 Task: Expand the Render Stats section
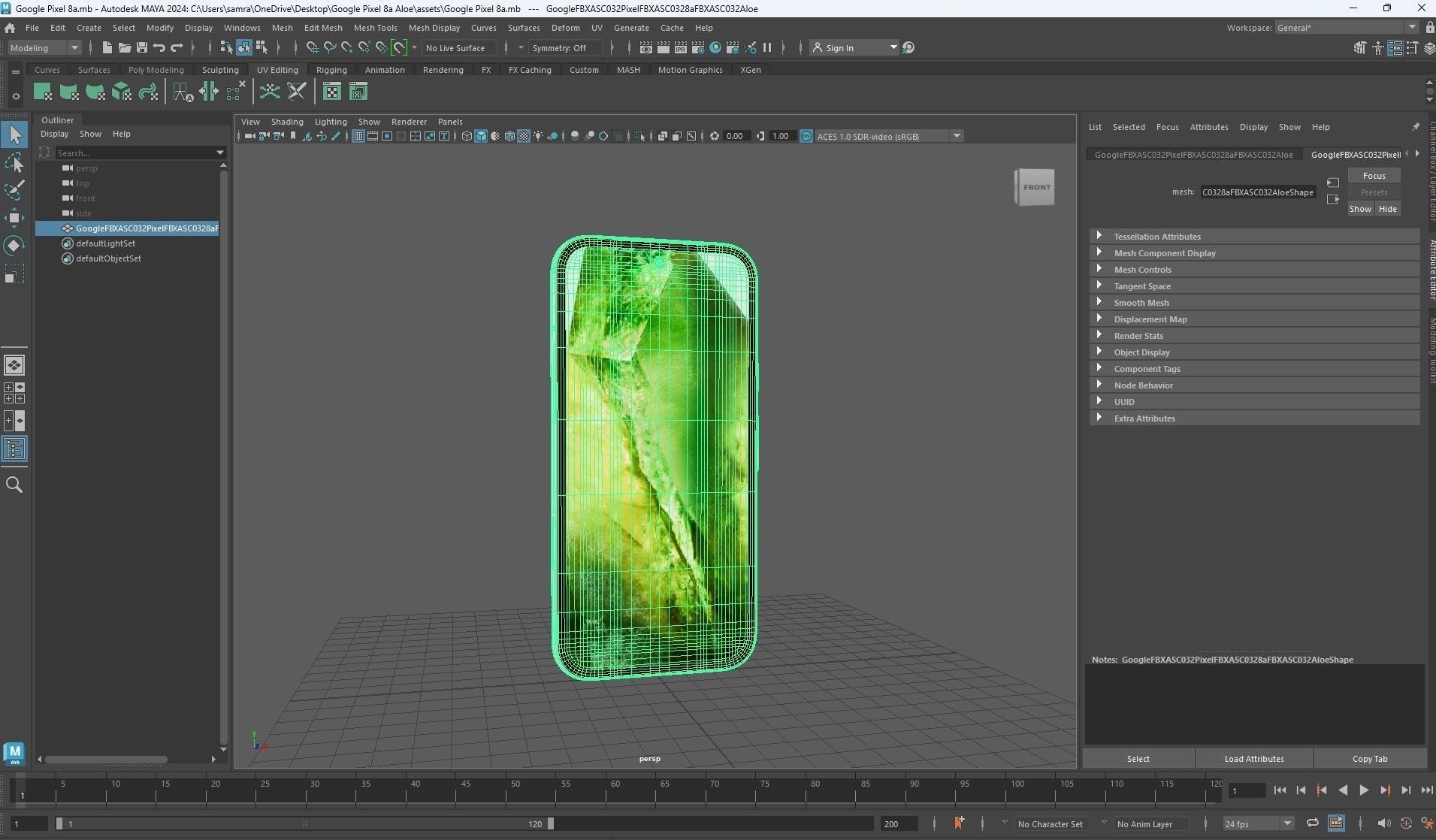coord(1254,335)
